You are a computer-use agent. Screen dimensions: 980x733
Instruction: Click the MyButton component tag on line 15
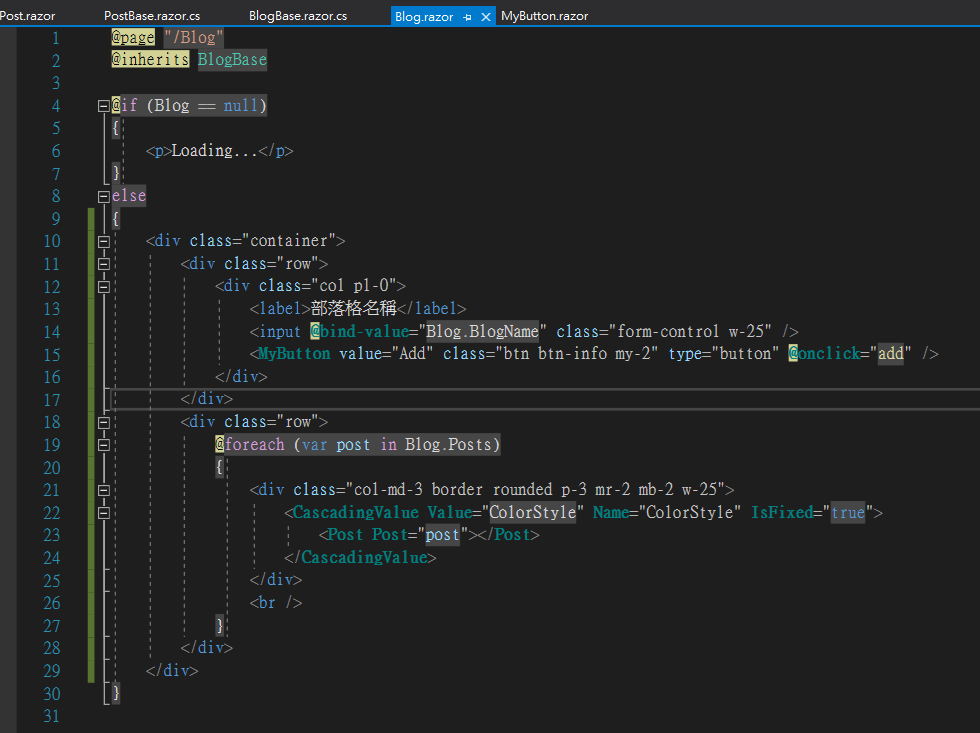click(x=294, y=354)
